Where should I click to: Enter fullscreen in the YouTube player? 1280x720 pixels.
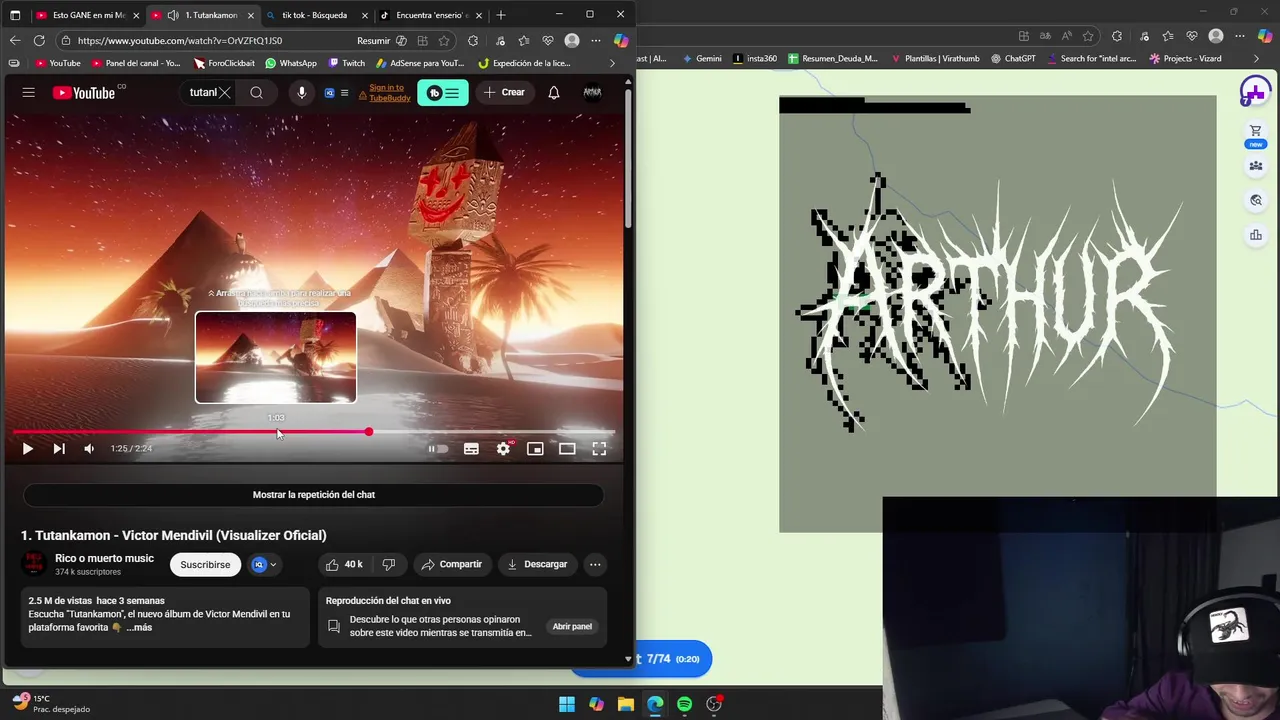599,449
